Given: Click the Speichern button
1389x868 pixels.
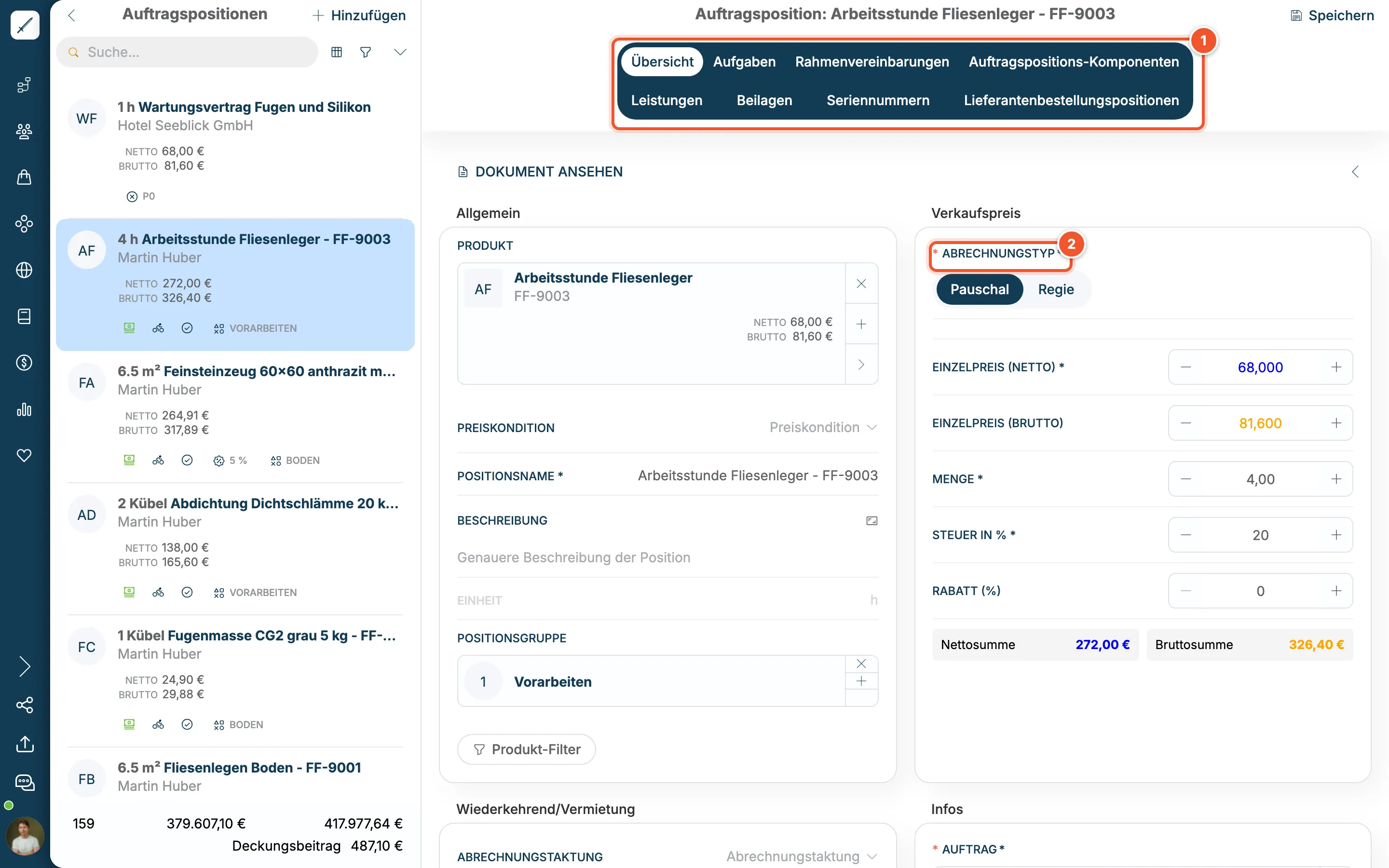Looking at the screenshot, I should (x=1332, y=15).
